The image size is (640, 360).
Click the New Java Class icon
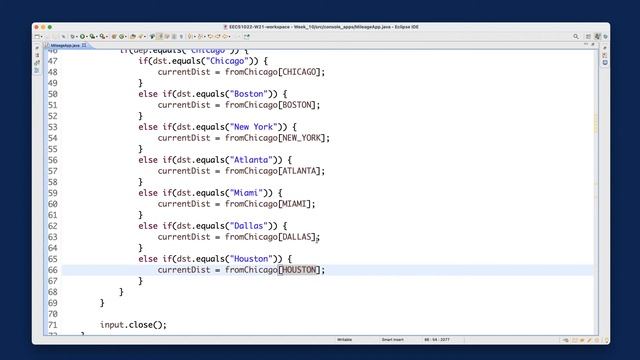(x=121, y=36)
